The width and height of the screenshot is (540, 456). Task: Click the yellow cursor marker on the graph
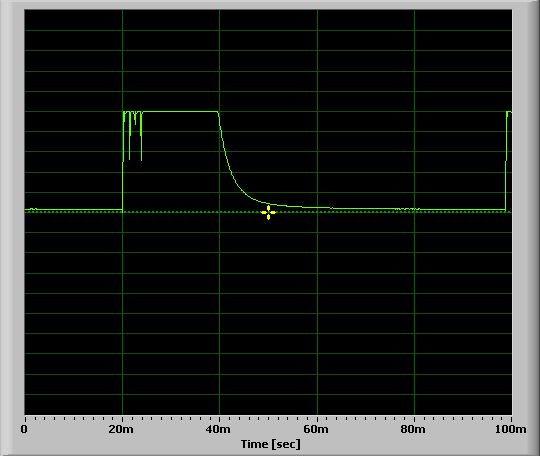268,213
